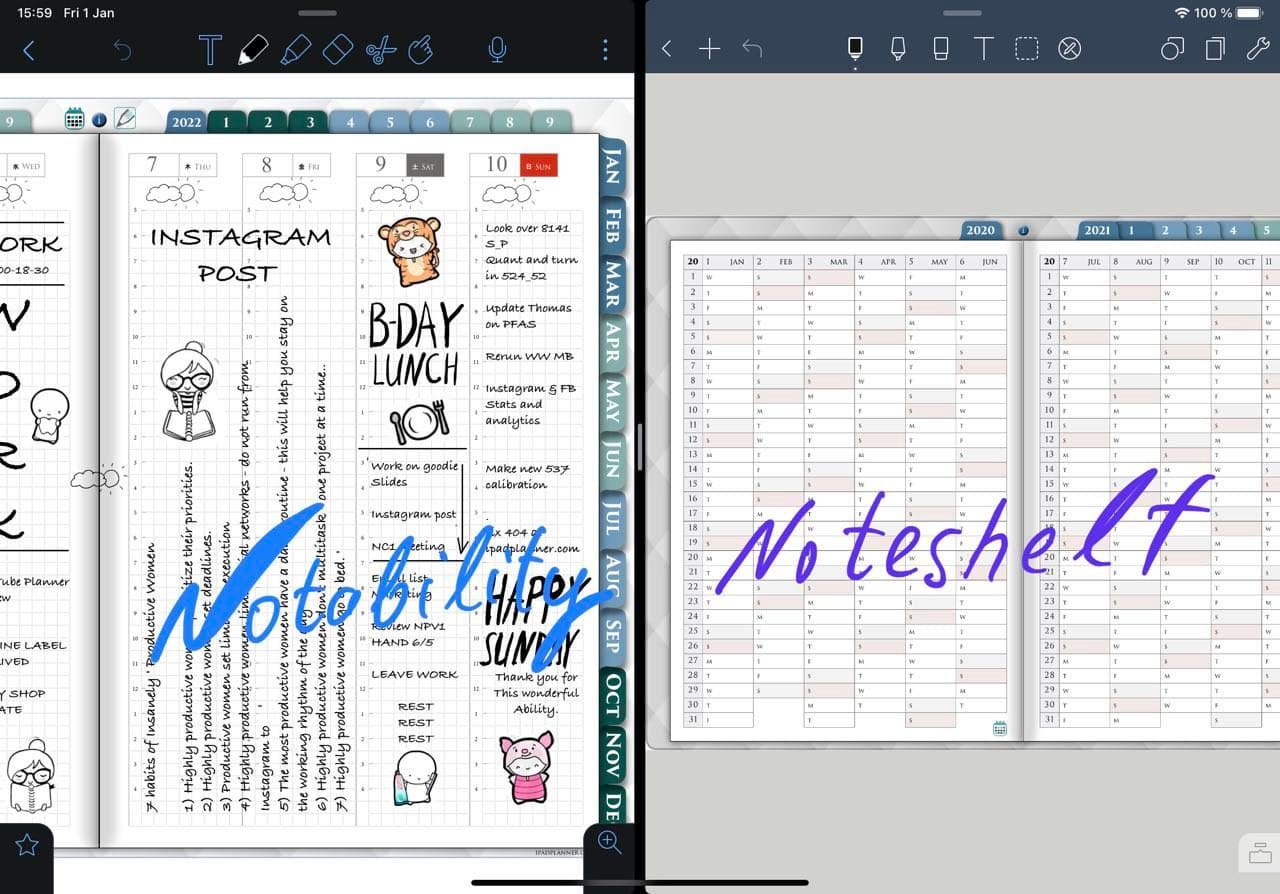Select the Pen tool in Notability
Screen dimensions: 1280x894
point(253,50)
